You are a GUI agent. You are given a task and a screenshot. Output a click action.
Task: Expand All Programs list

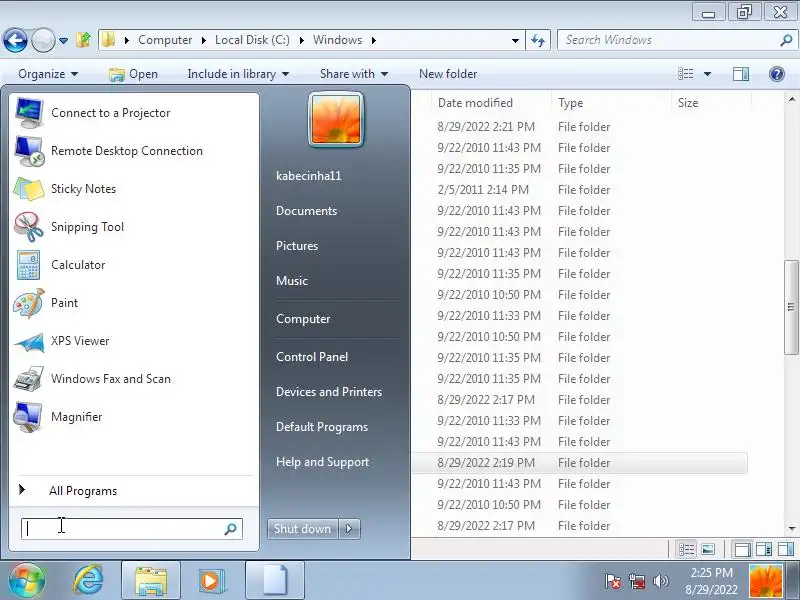(x=83, y=491)
